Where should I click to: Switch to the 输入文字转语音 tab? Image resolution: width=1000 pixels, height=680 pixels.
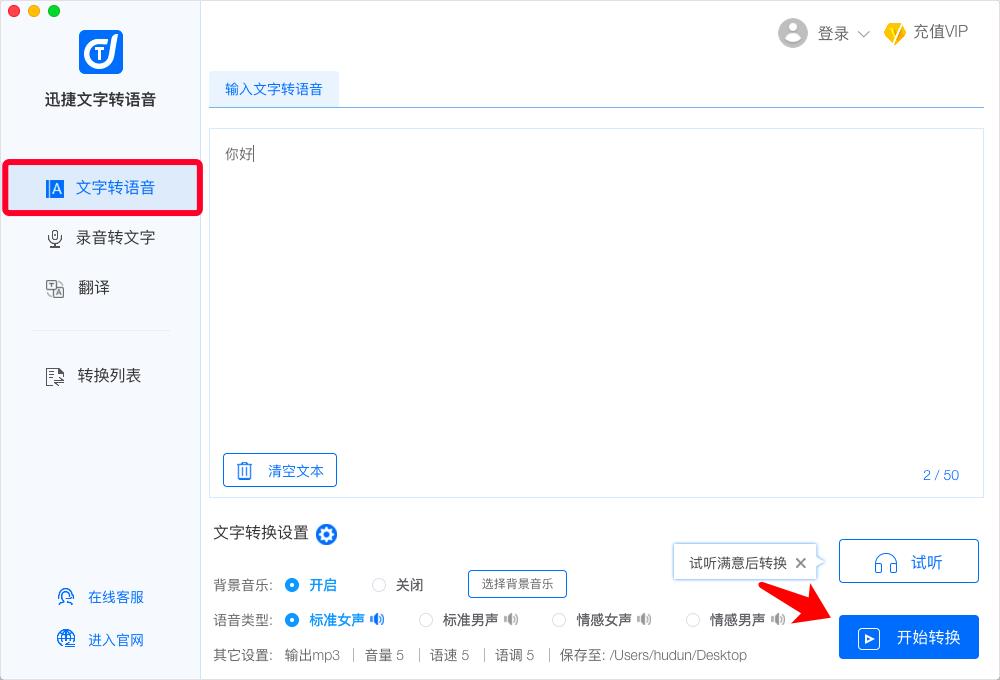point(274,89)
